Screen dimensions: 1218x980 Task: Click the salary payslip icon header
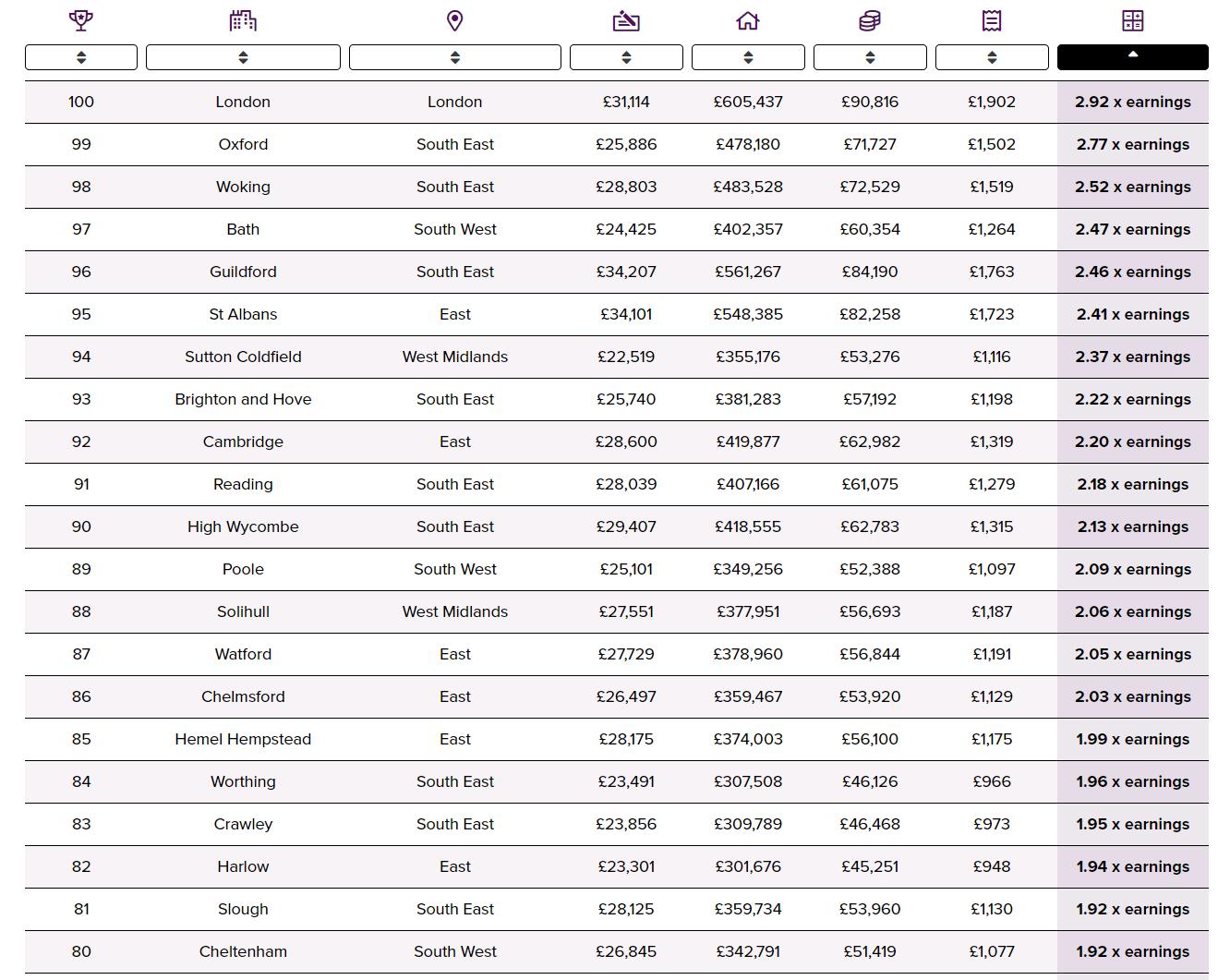626,20
